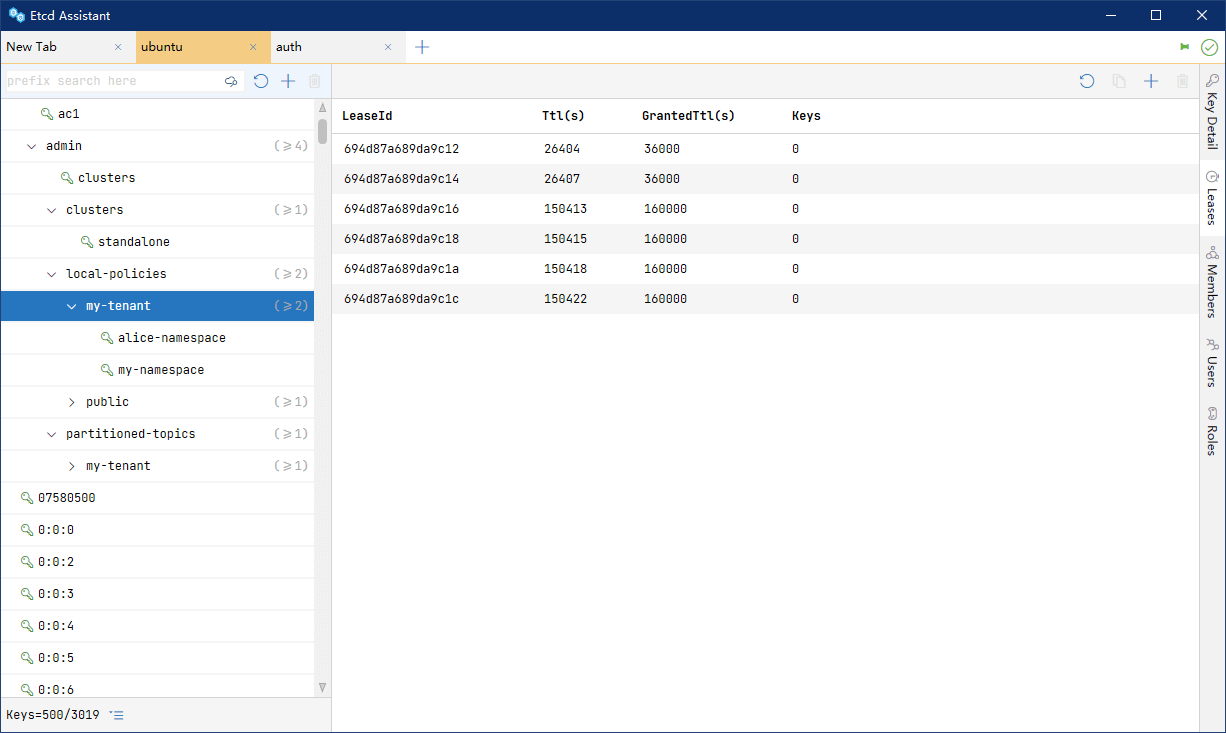Image resolution: width=1226 pixels, height=733 pixels.
Task: Click the green connection status checkmark
Action: [x=1209, y=47]
